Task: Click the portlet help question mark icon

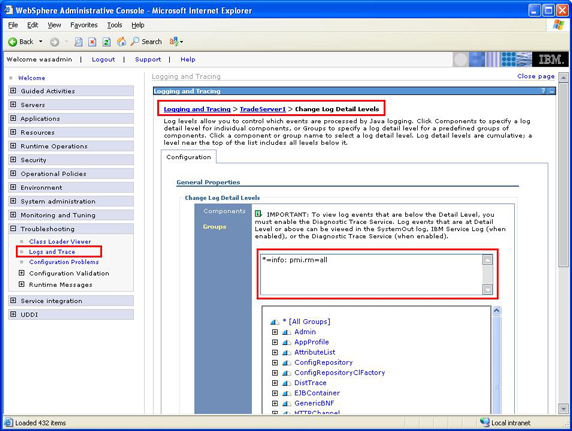Action: 543,91
